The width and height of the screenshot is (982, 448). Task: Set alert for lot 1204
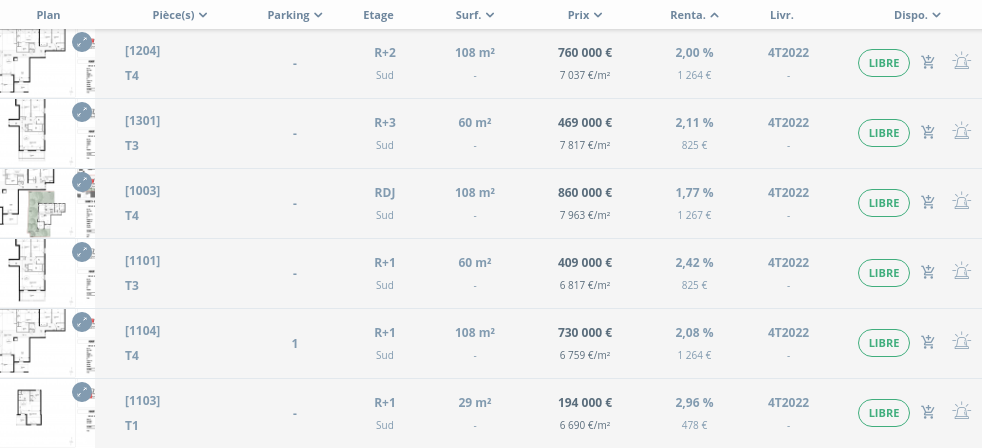click(962, 63)
